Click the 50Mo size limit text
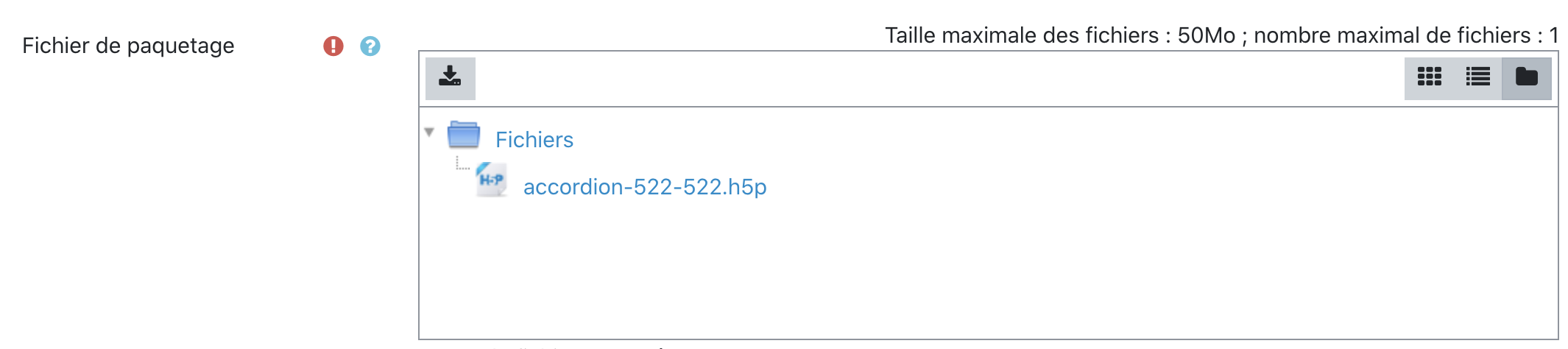 click(x=1206, y=35)
